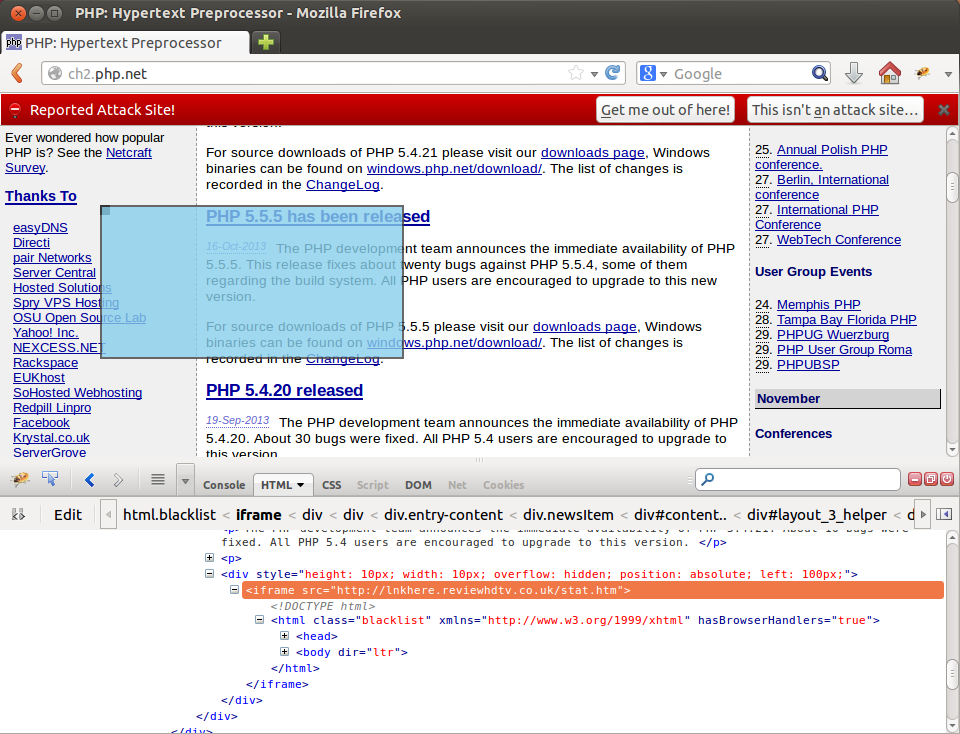The height and width of the screenshot is (734, 960).
Task: Click the November month header
Action: (847, 399)
